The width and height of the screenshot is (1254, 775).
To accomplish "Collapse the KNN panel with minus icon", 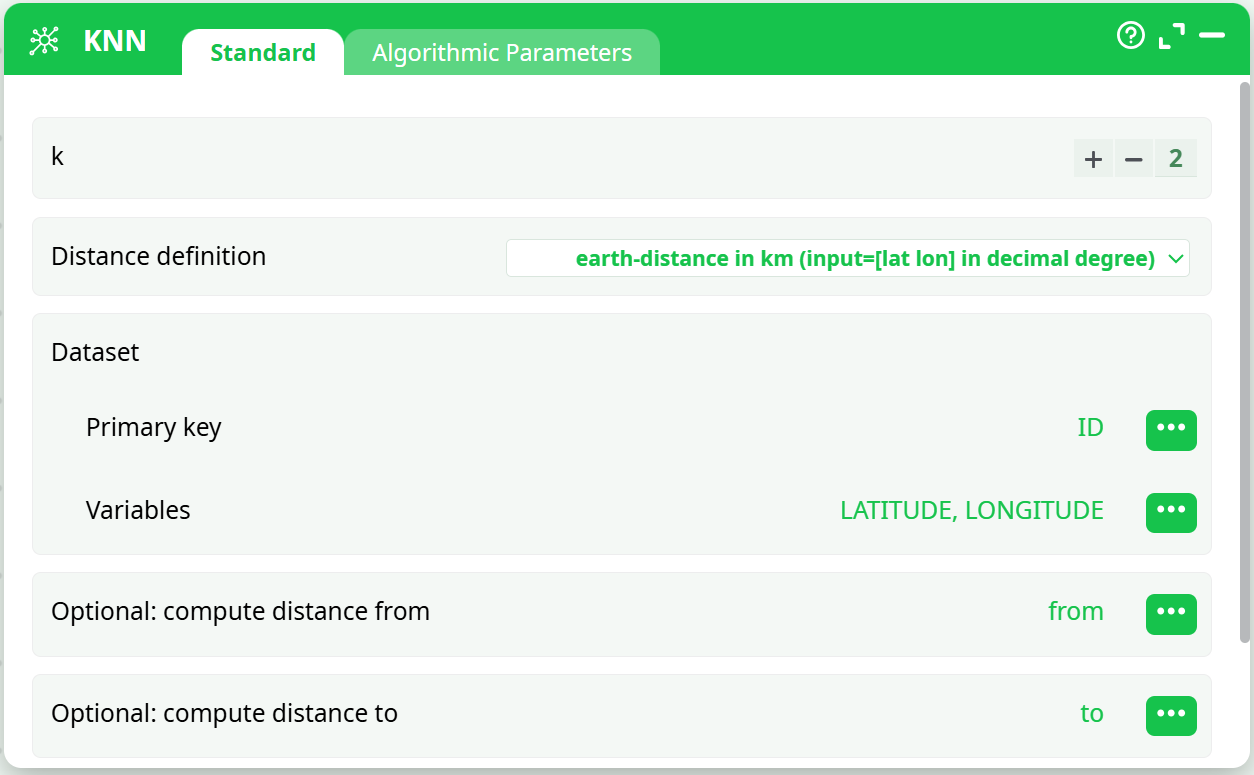I will click(x=1212, y=36).
